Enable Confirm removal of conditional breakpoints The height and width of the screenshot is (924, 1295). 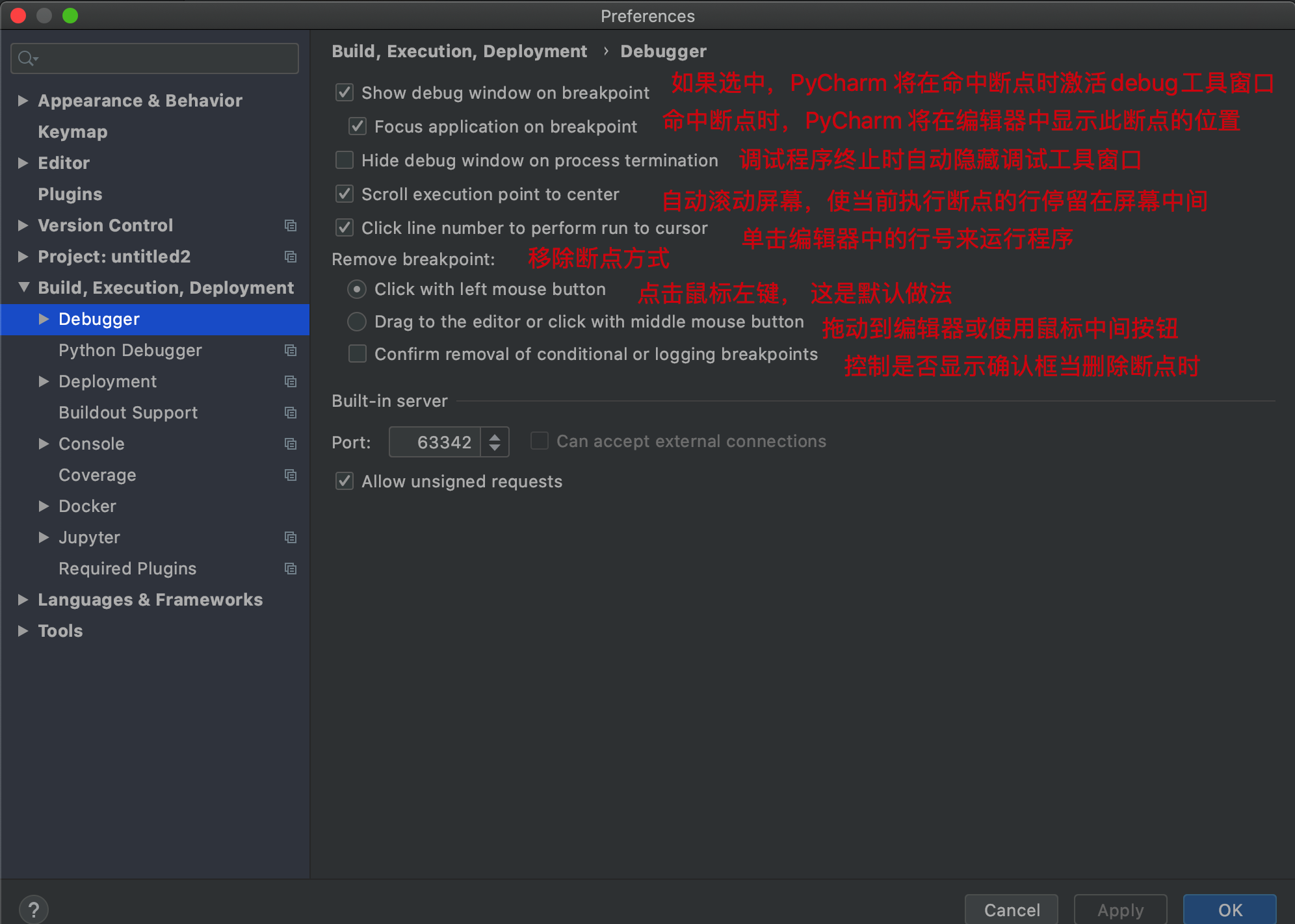[x=358, y=353]
